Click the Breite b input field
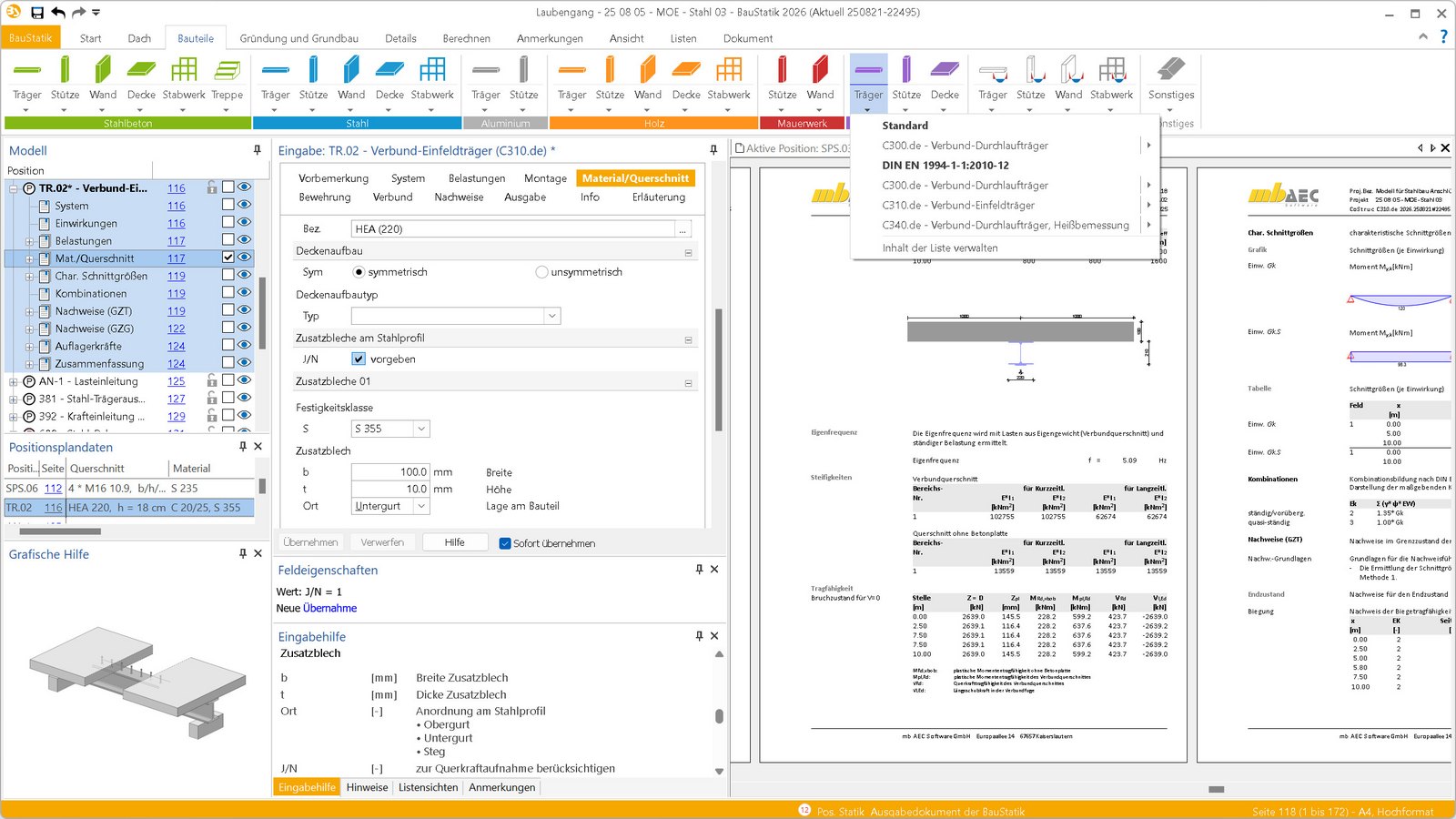The width and height of the screenshot is (1456, 819). (x=390, y=472)
